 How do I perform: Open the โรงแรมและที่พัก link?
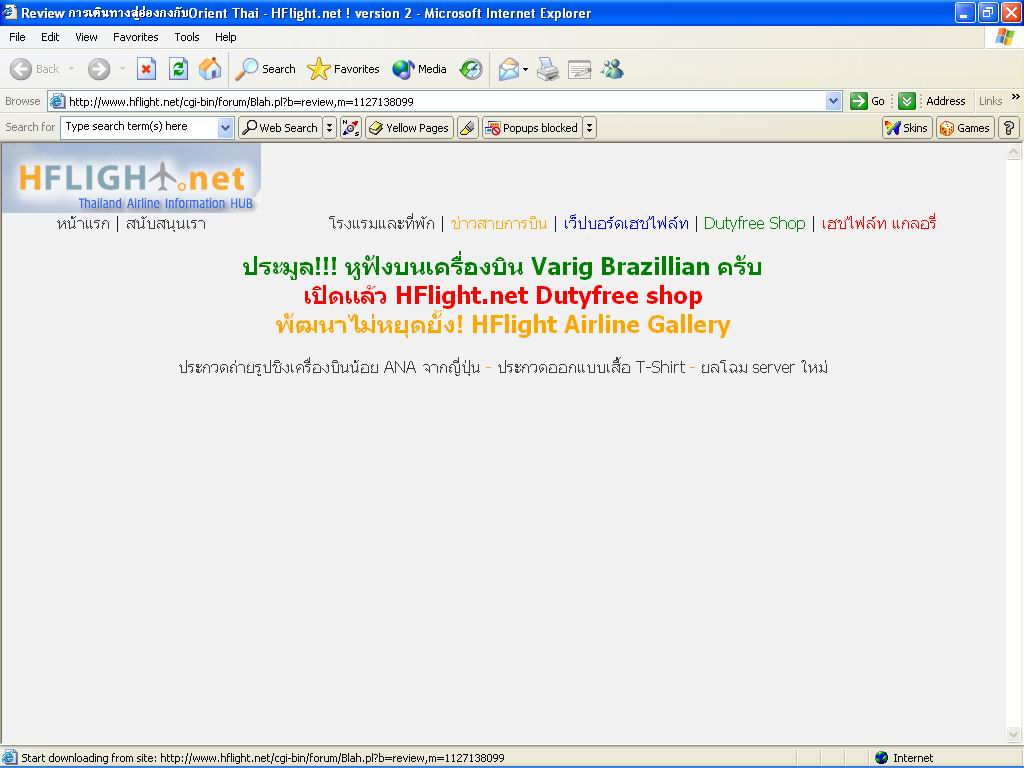pyautogui.click(x=381, y=223)
